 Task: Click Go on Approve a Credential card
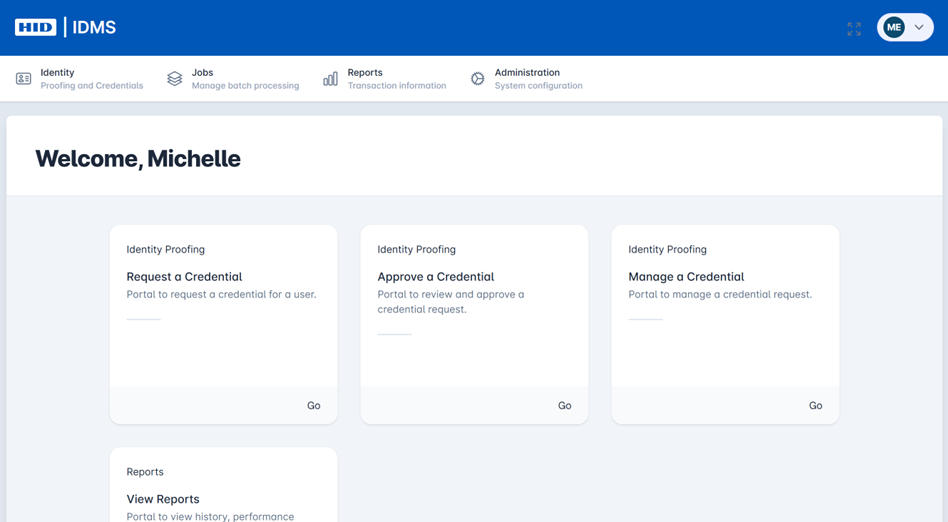coord(565,405)
